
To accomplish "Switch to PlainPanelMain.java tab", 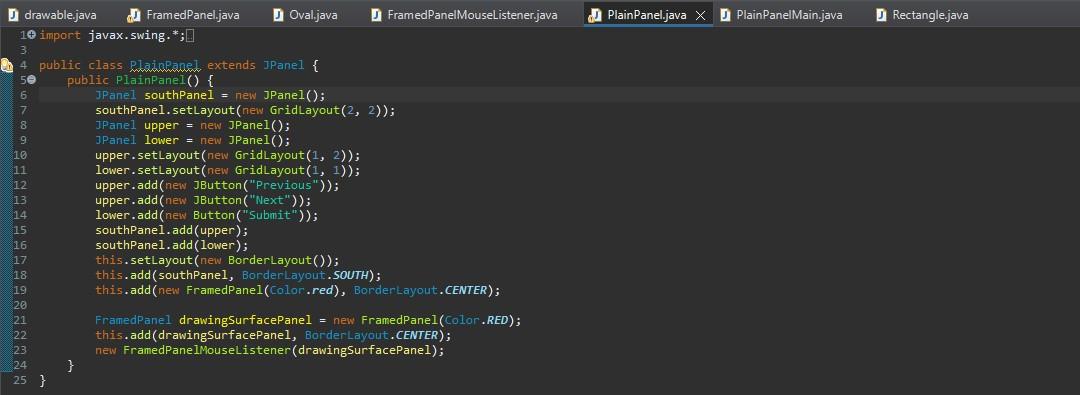I will (x=781, y=14).
